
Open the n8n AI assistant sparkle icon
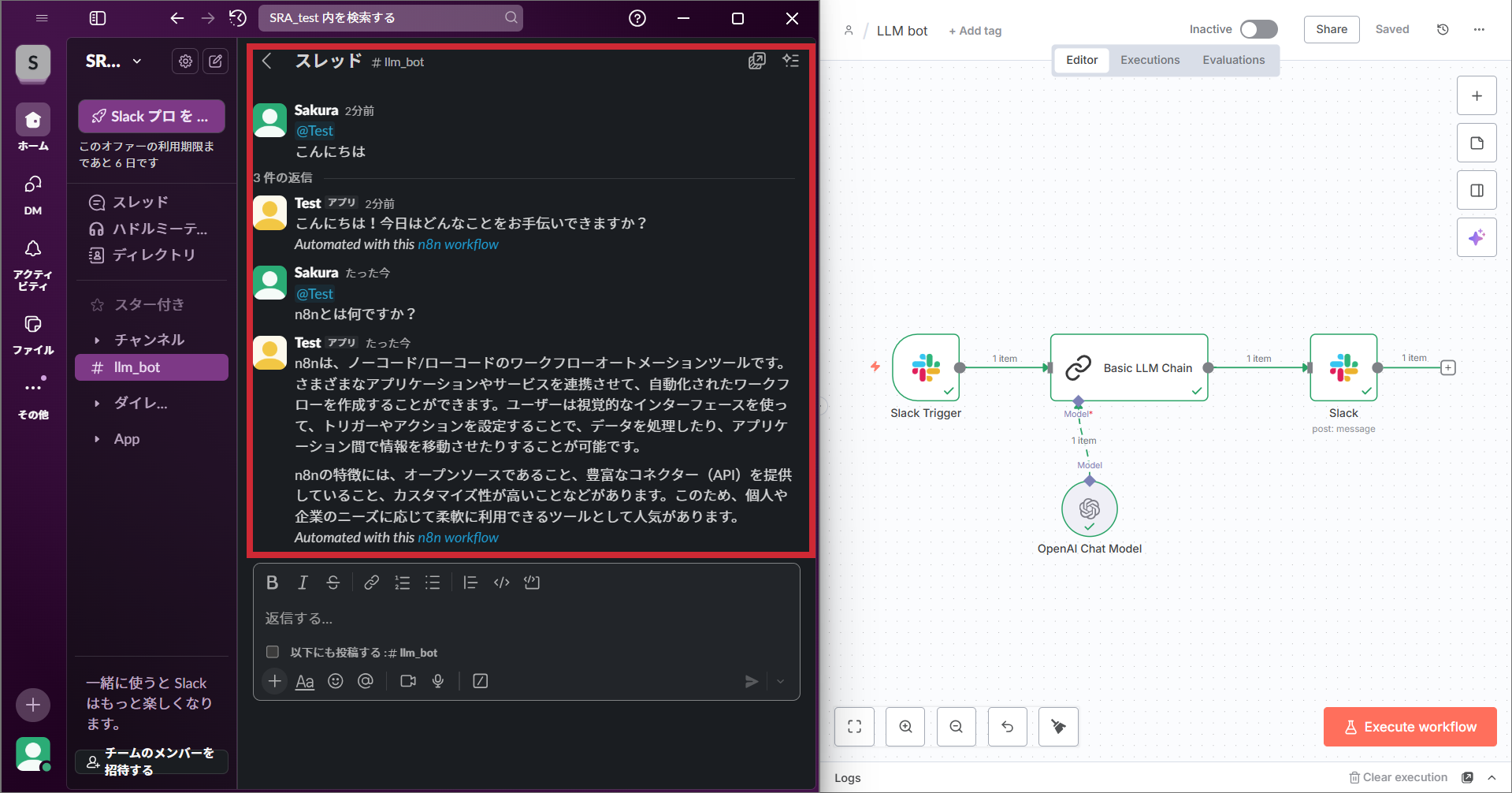tap(1477, 237)
